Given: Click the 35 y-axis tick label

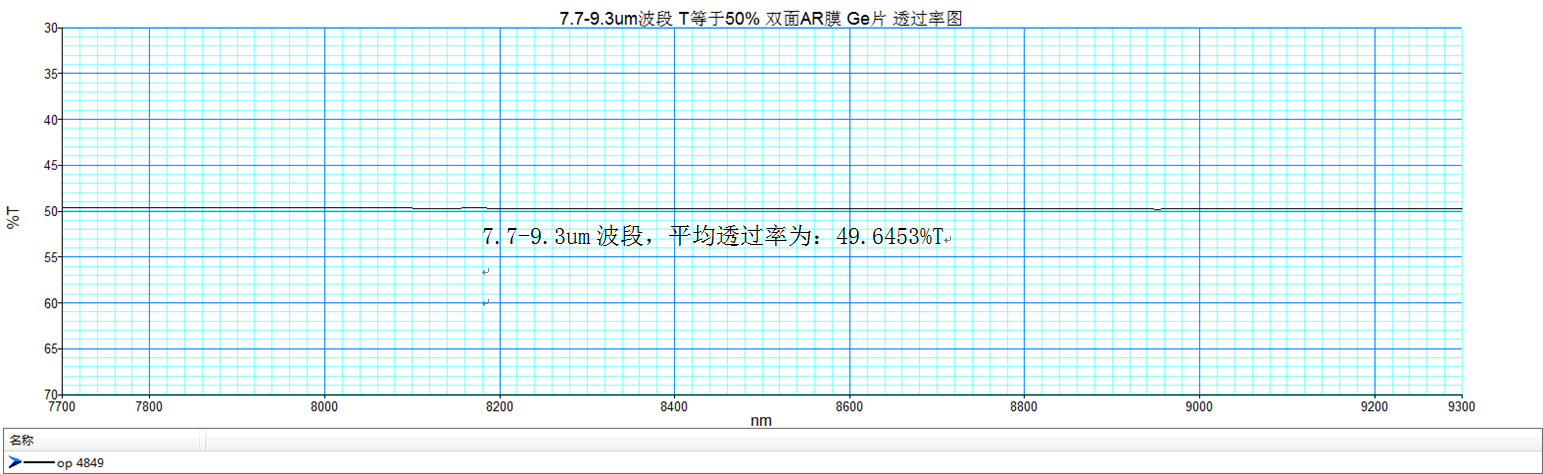Looking at the screenshot, I should pyautogui.click(x=50, y=74).
